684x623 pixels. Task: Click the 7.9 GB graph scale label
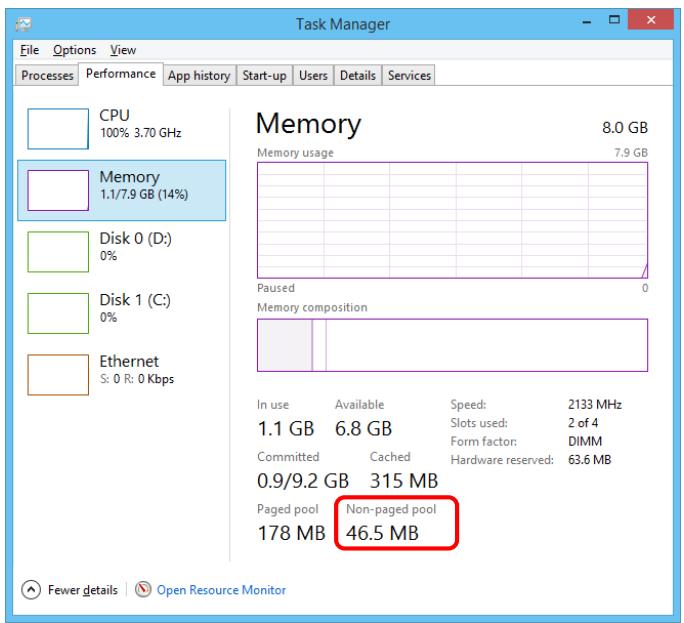tap(631, 153)
